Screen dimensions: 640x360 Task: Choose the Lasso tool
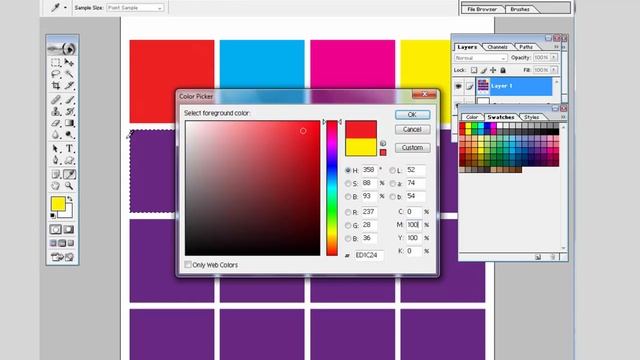coord(56,74)
